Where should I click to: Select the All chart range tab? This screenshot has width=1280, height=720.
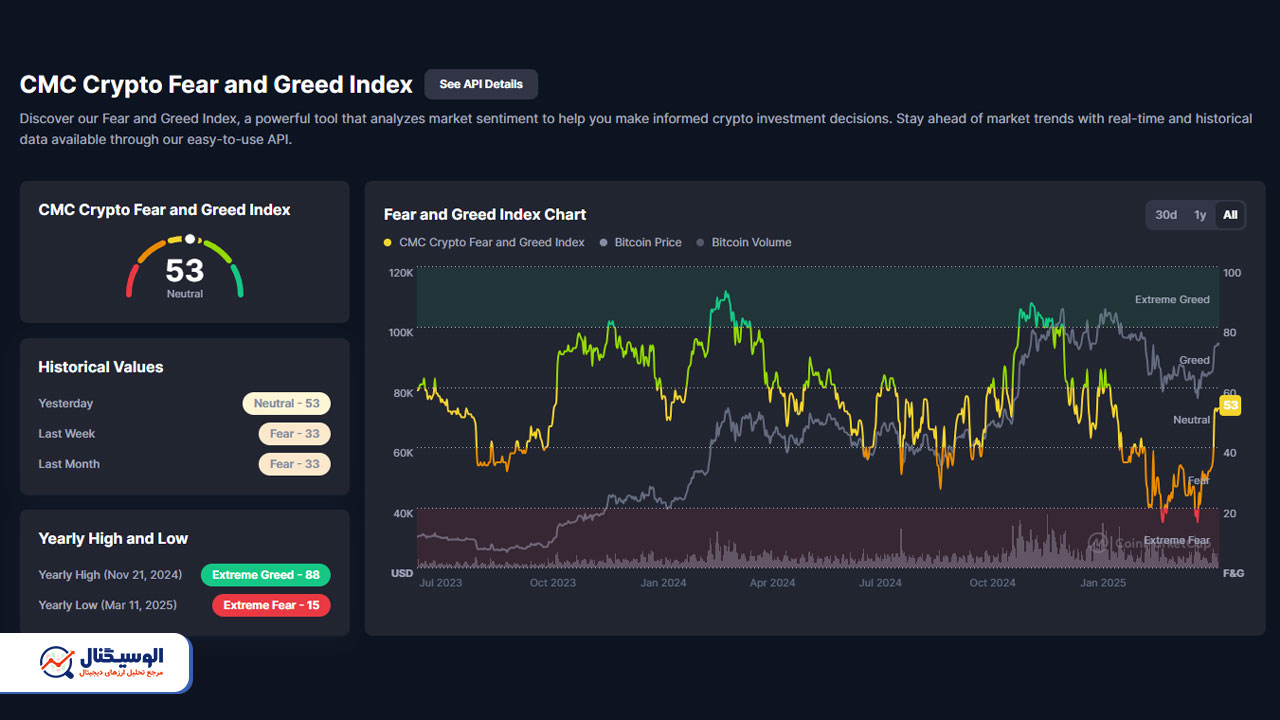coord(1230,215)
